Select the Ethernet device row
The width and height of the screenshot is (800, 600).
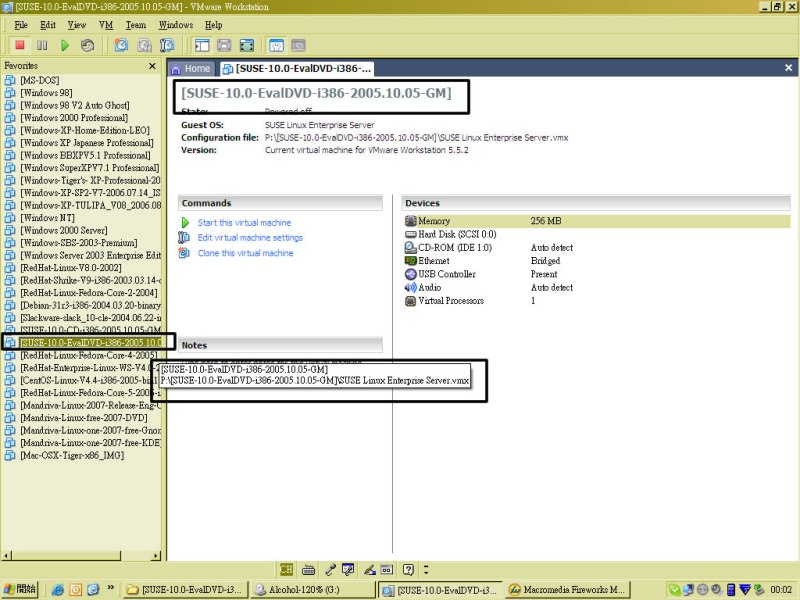click(x=597, y=261)
